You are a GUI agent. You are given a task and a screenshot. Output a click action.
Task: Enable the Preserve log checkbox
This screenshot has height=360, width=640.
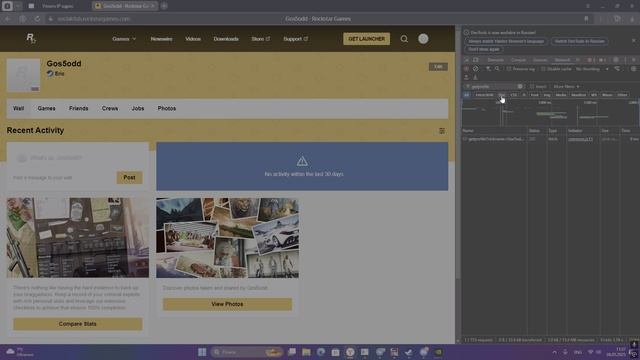tap(509, 69)
